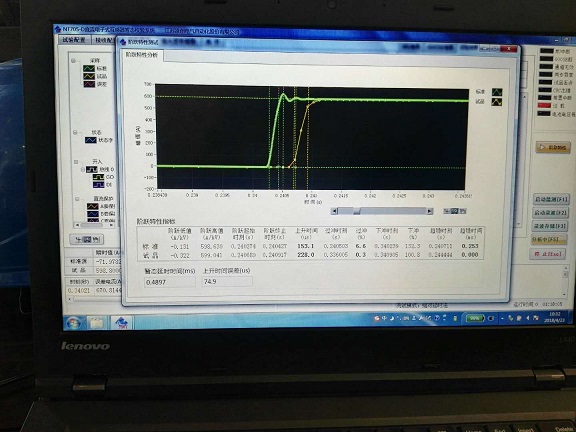
Task: Select the yellow sample waveform icon in tree
Action: (89, 76)
